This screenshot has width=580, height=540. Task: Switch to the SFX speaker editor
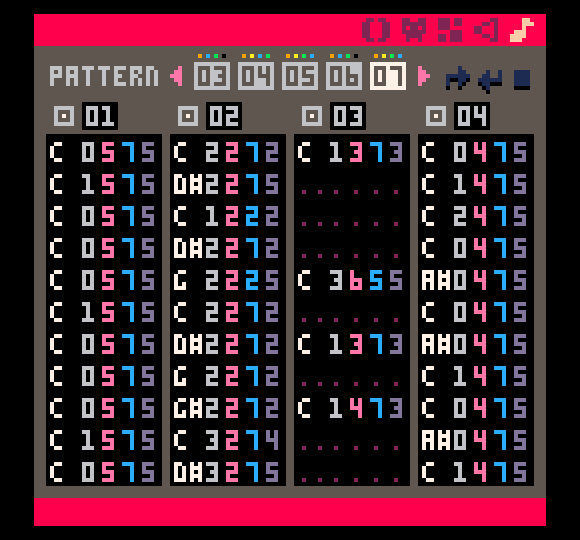[486, 30]
